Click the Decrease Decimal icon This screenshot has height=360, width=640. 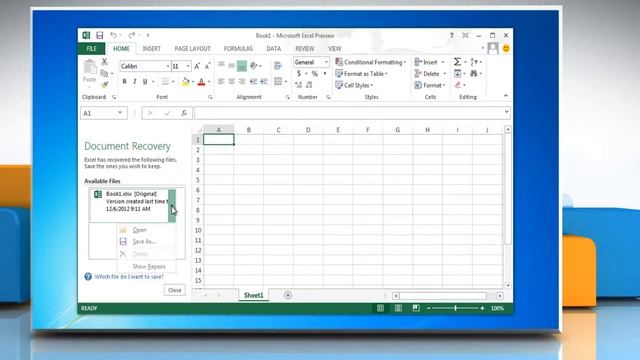pyautogui.click(x=309, y=84)
